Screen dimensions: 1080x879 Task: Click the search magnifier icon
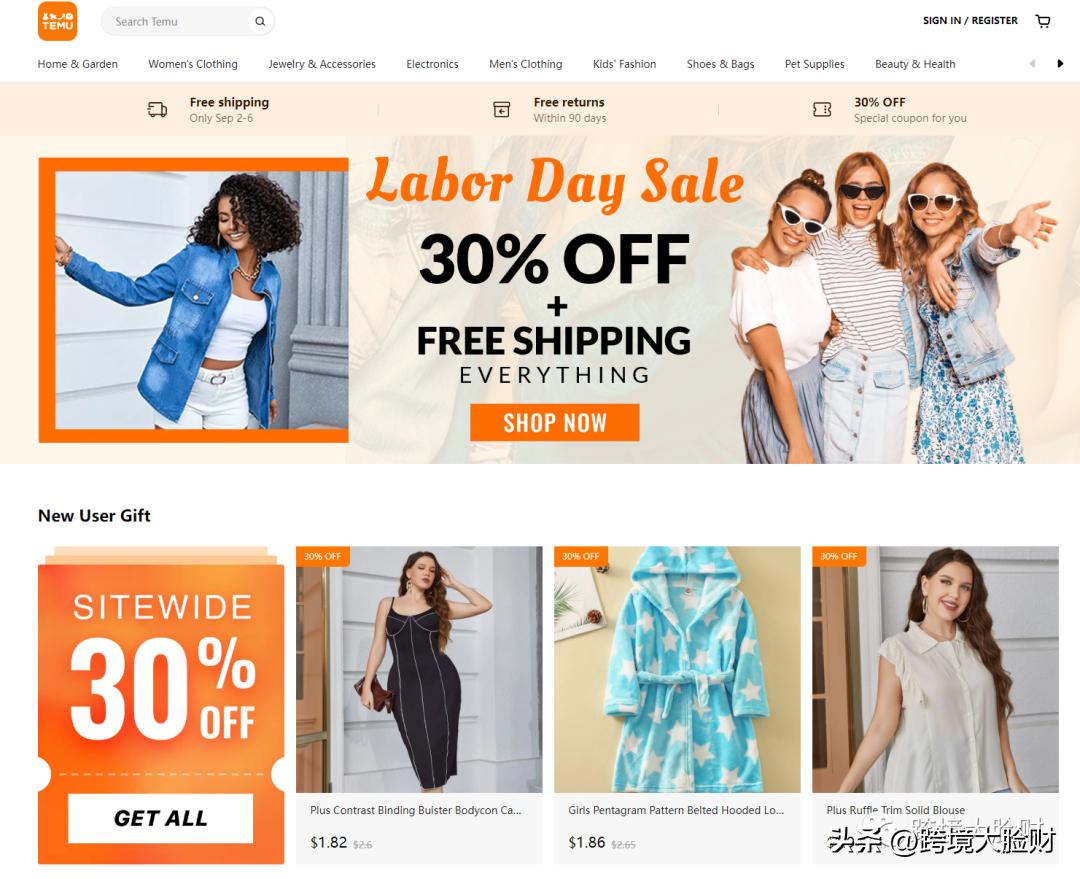point(260,21)
